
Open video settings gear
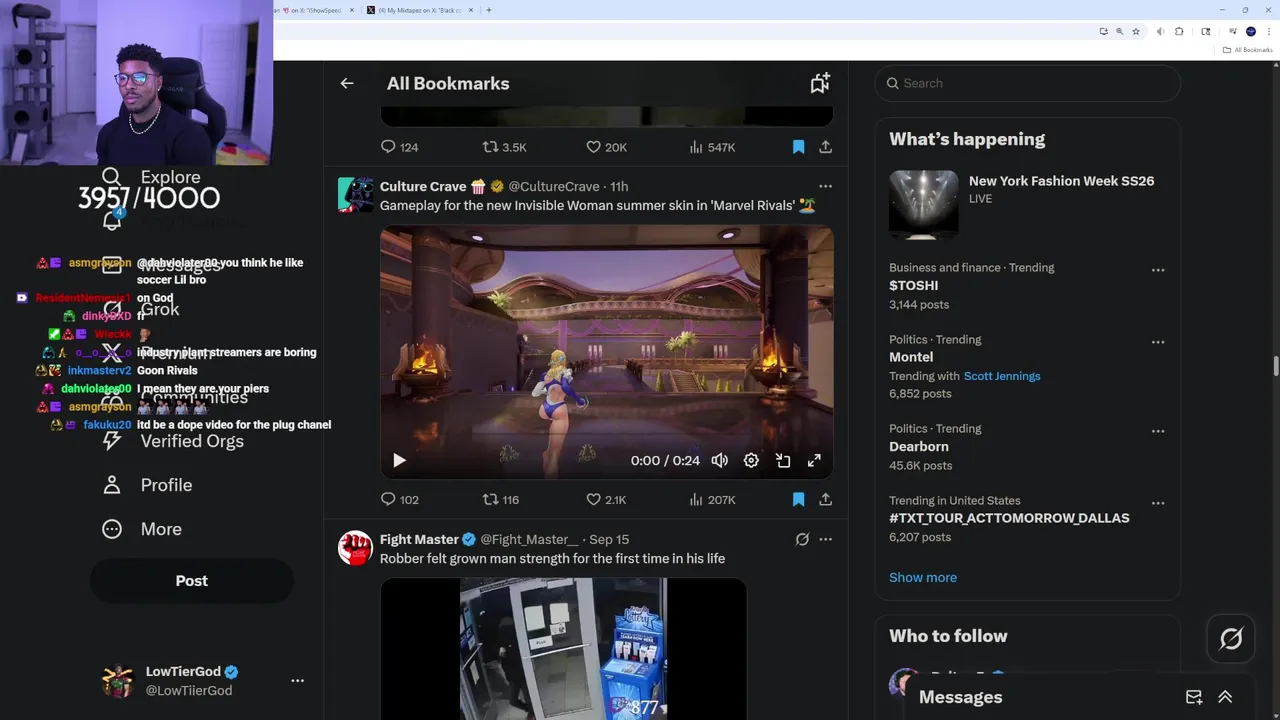tap(751, 460)
